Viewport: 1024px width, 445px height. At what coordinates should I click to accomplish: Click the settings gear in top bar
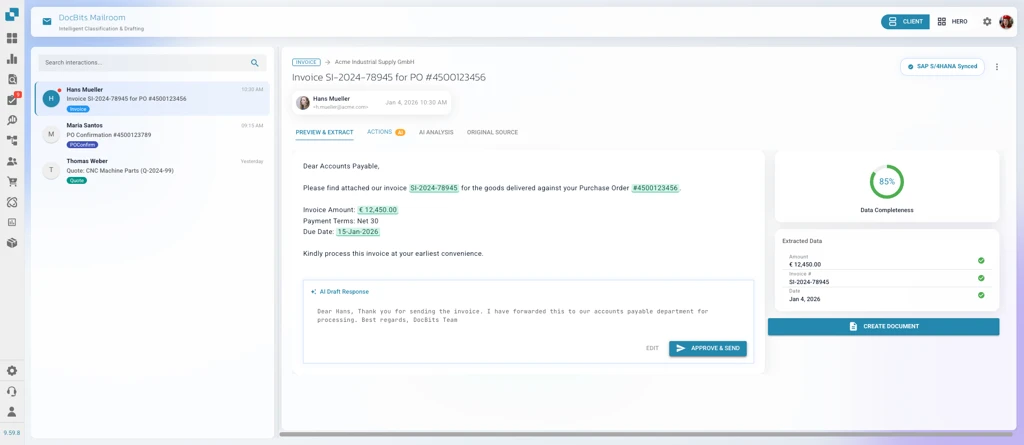(987, 22)
